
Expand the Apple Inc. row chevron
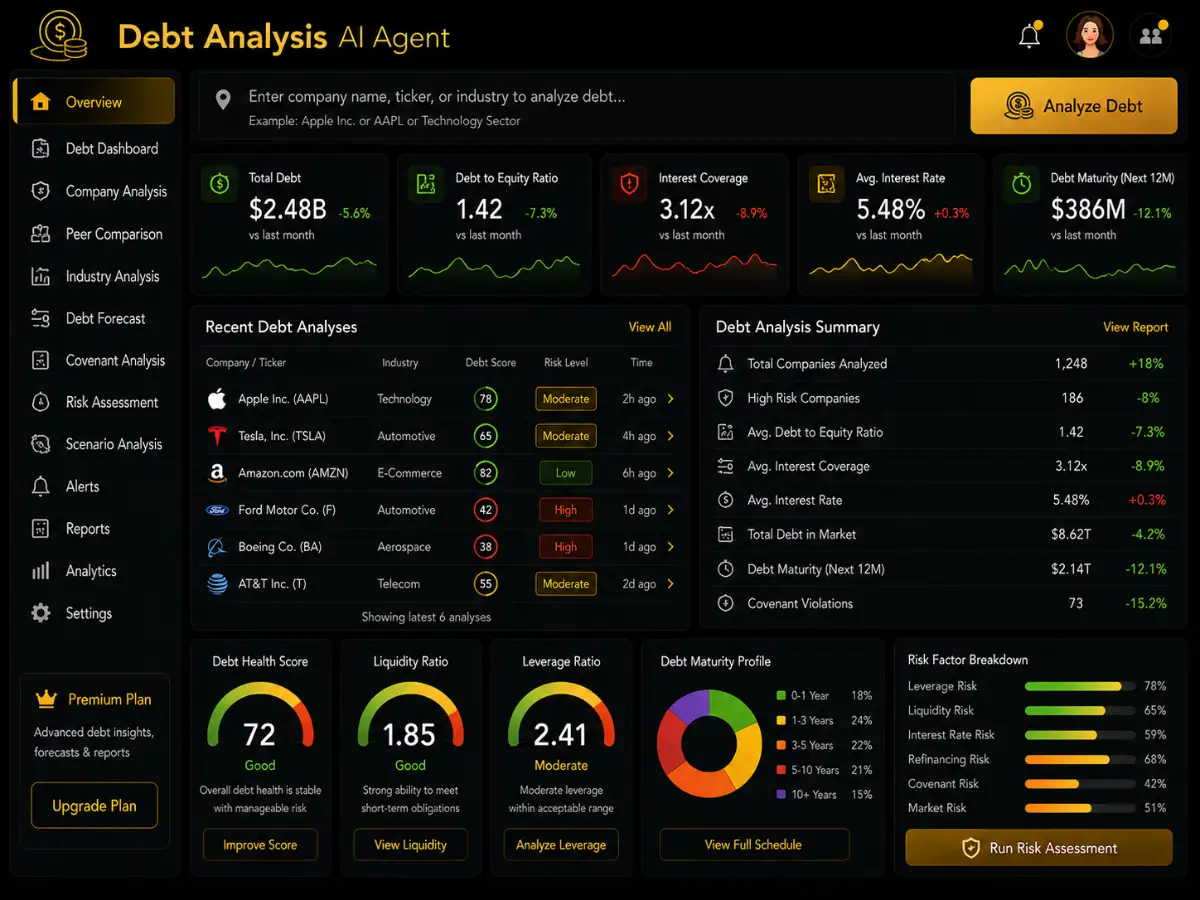(x=670, y=399)
